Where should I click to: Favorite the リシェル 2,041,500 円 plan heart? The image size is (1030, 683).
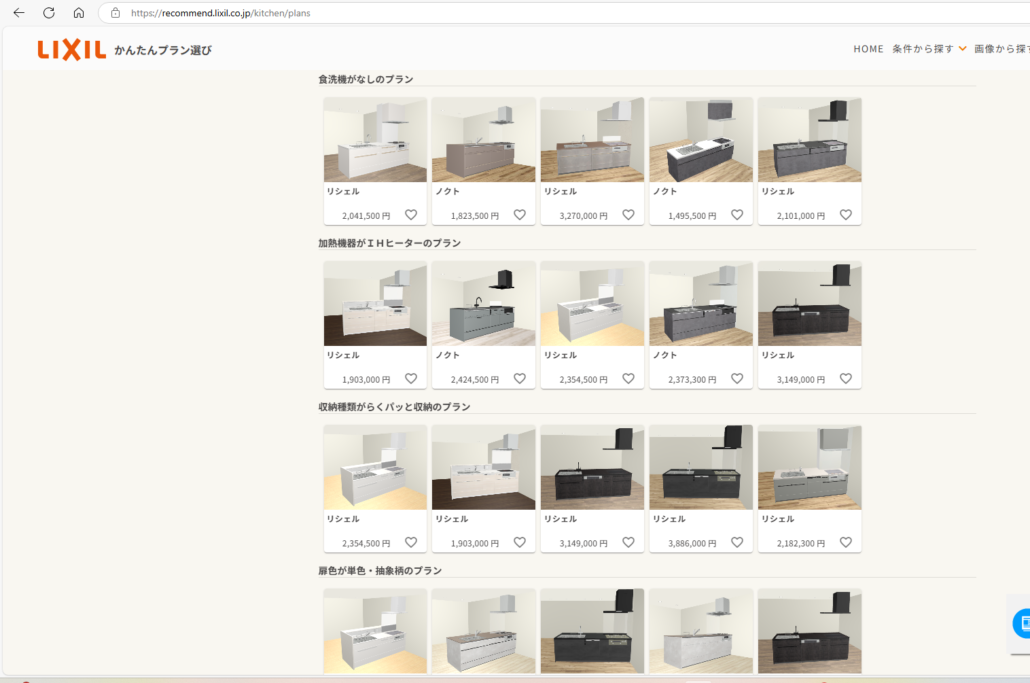tap(411, 215)
